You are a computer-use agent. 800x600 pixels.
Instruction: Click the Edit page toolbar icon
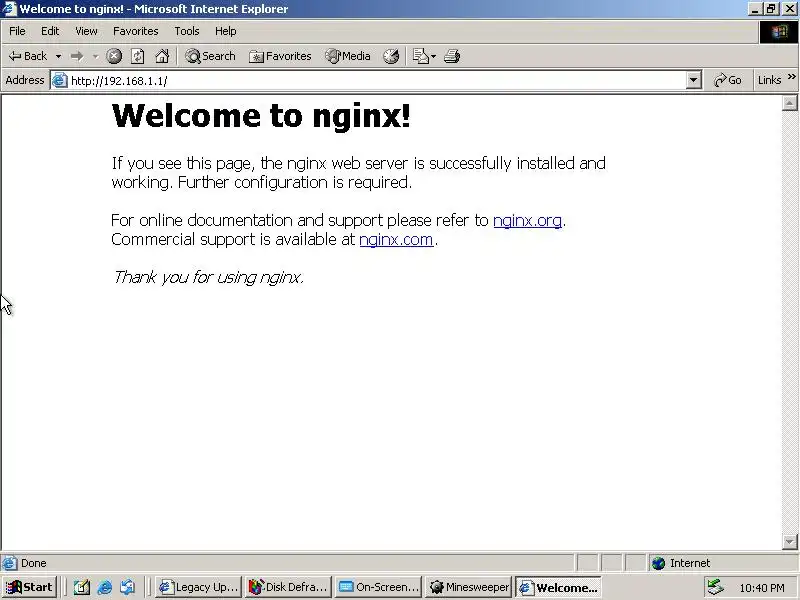[420, 56]
